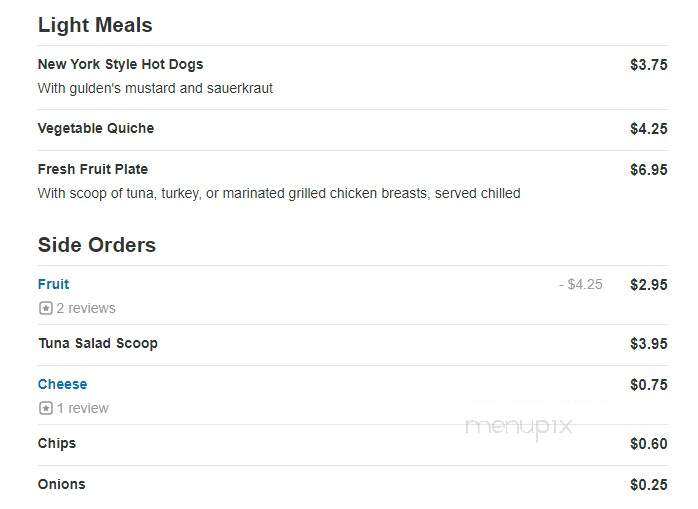The width and height of the screenshot is (698, 509).
Task: Click the Chips side order
Action: [57, 444]
